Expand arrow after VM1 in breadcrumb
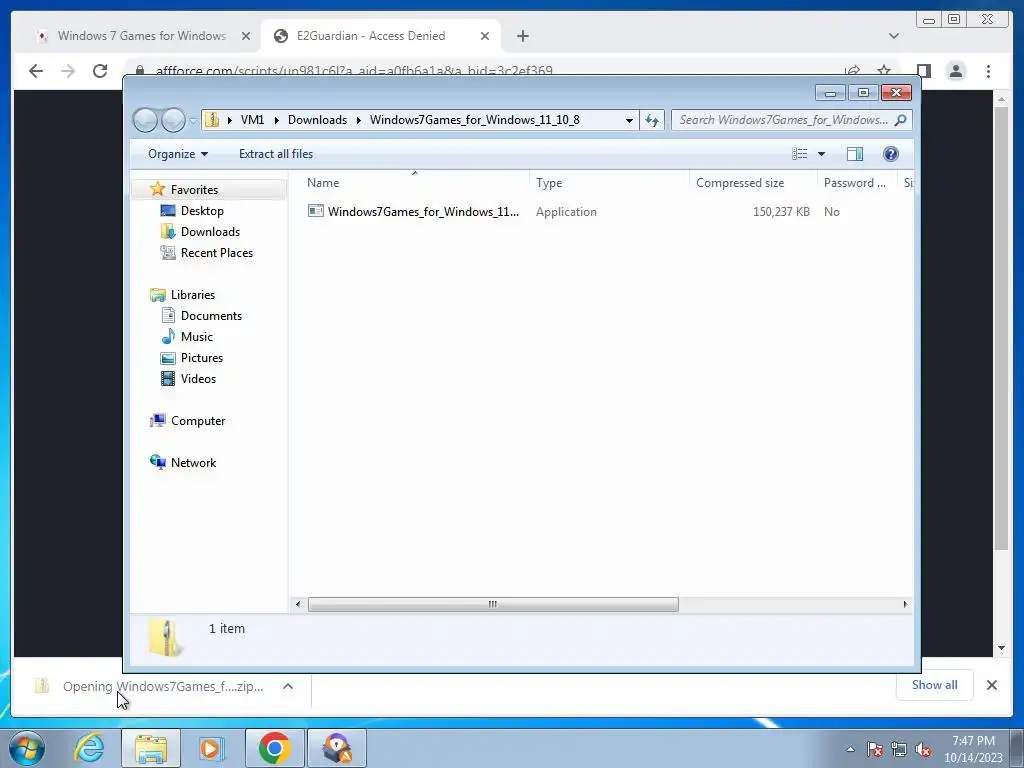 click(x=276, y=120)
